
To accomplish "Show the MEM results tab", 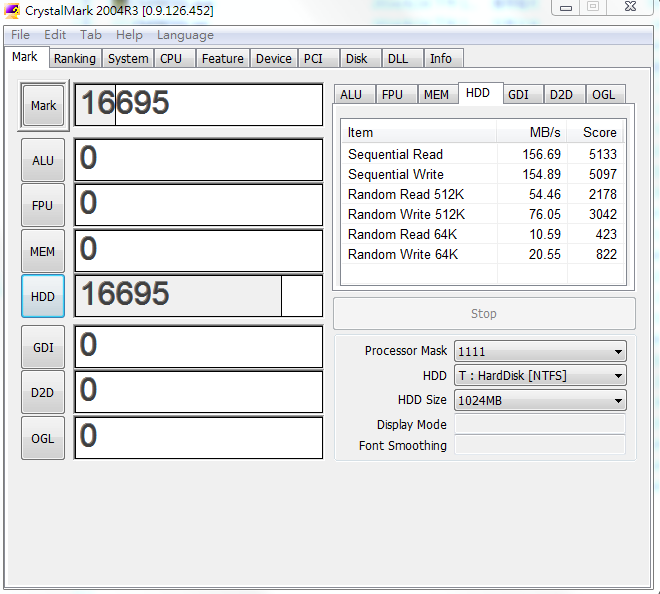I will tap(436, 95).
